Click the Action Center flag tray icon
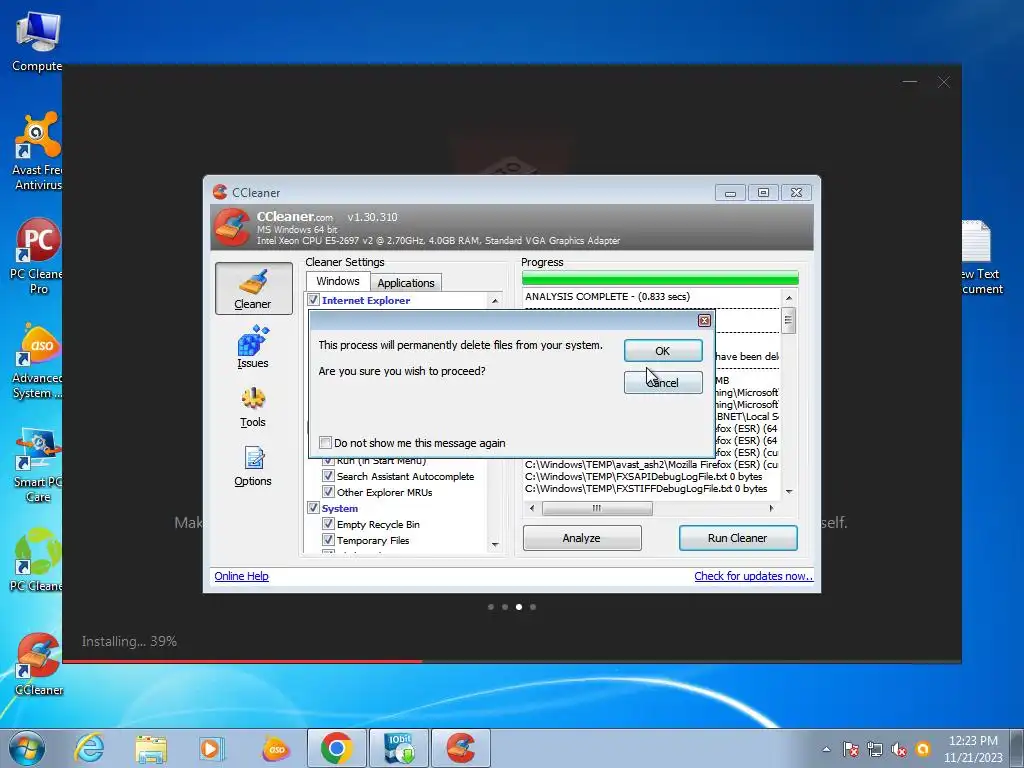Viewport: 1024px width, 768px height. click(x=850, y=749)
